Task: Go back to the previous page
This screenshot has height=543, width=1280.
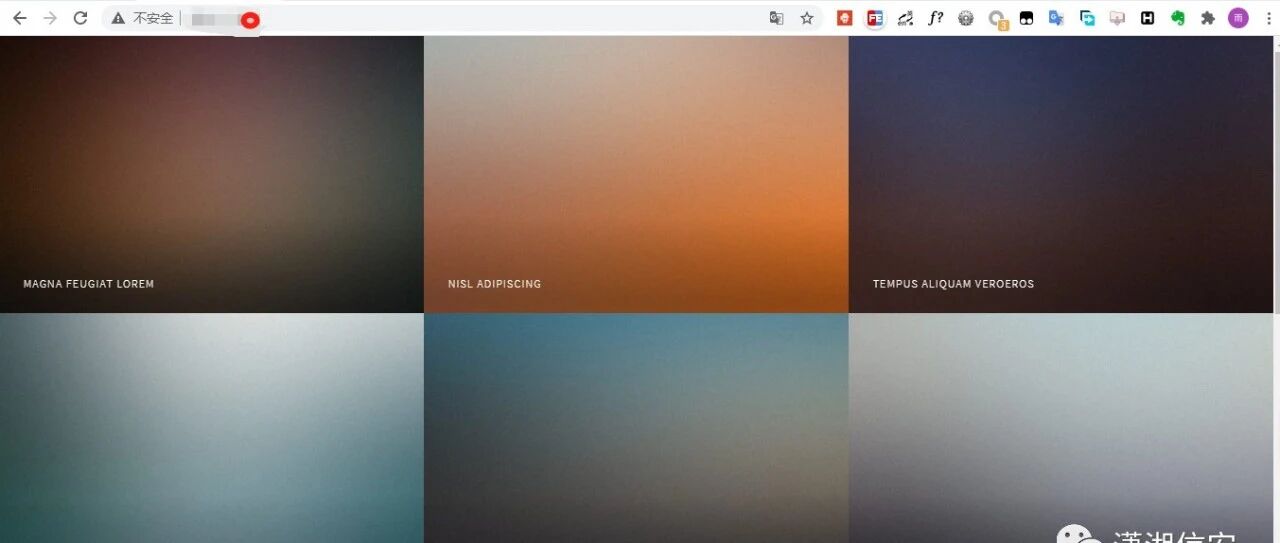Action: 19,18
